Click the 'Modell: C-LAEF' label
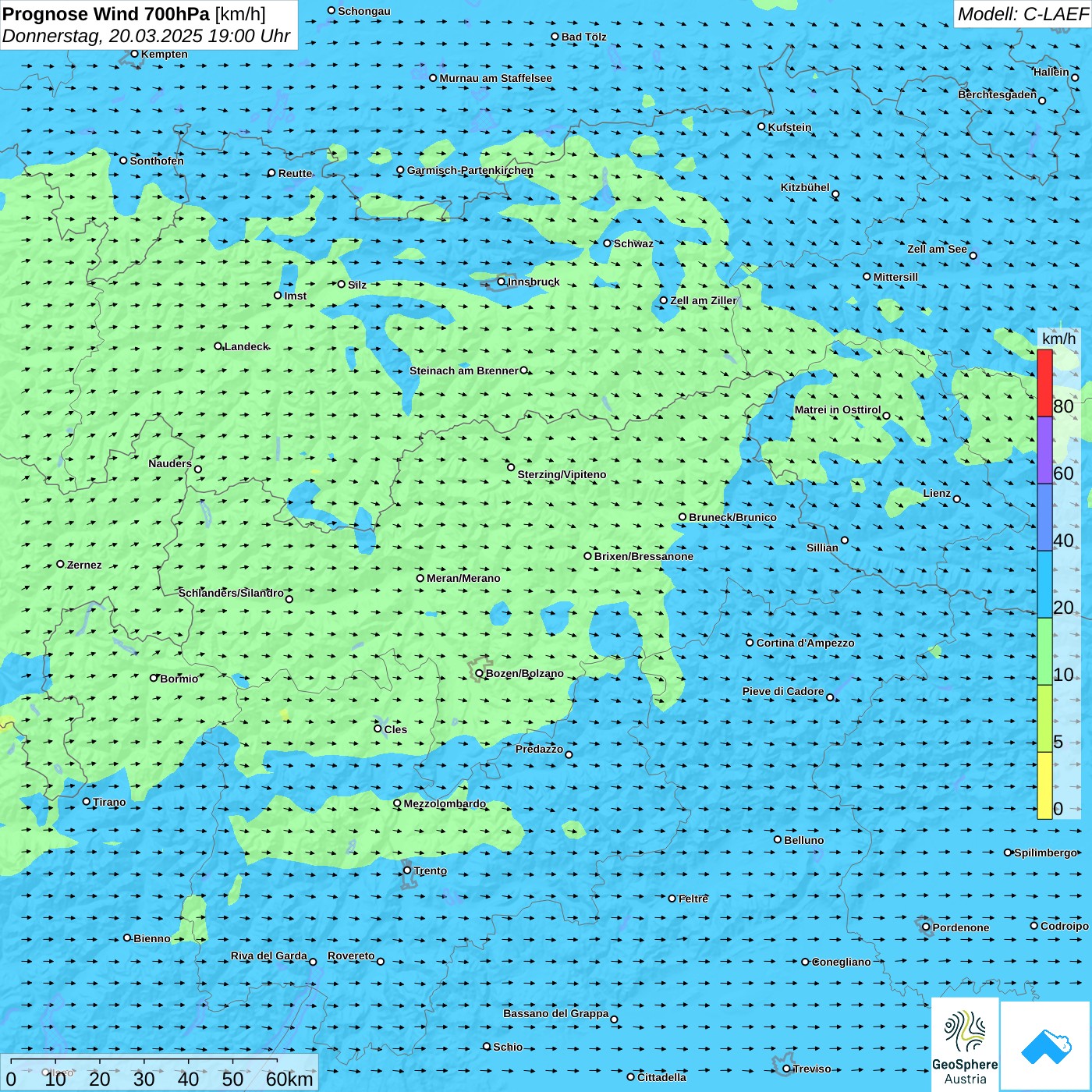The height and width of the screenshot is (1092, 1092). [1023, 14]
